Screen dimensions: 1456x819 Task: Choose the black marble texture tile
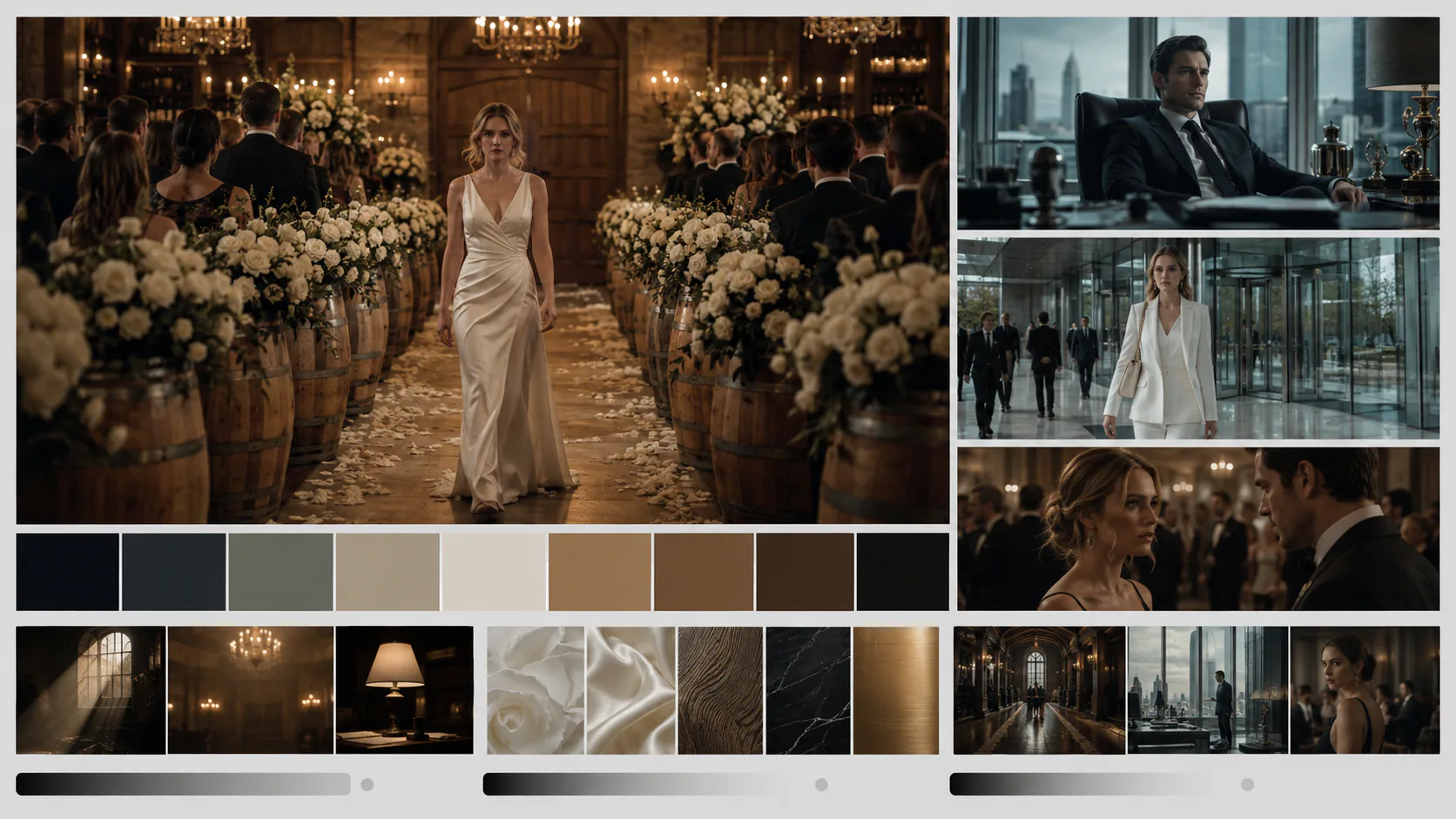coord(808,690)
